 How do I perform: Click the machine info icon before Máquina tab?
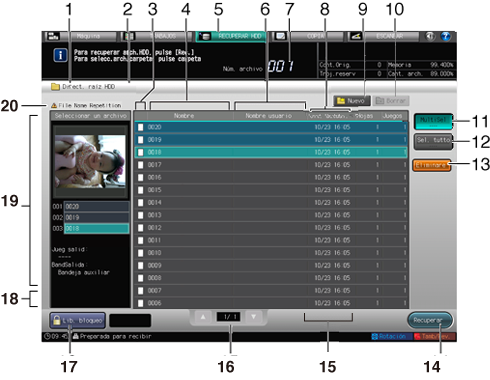pyautogui.click(x=52, y=36)
